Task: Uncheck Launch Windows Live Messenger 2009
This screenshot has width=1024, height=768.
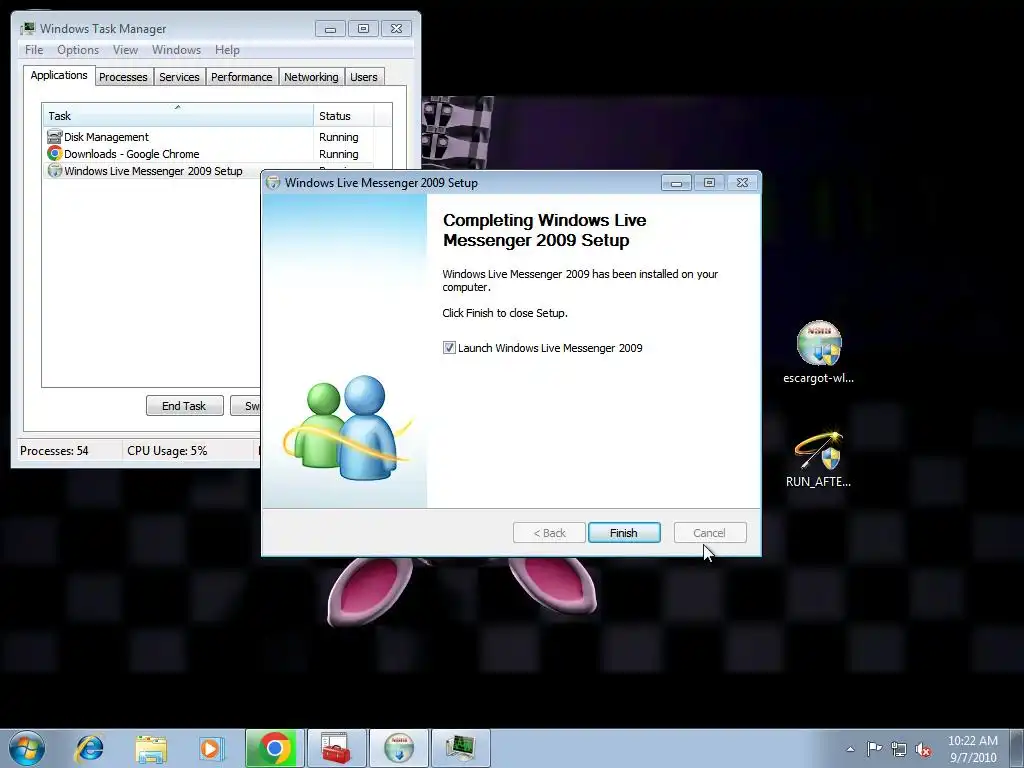Action: 449,347
